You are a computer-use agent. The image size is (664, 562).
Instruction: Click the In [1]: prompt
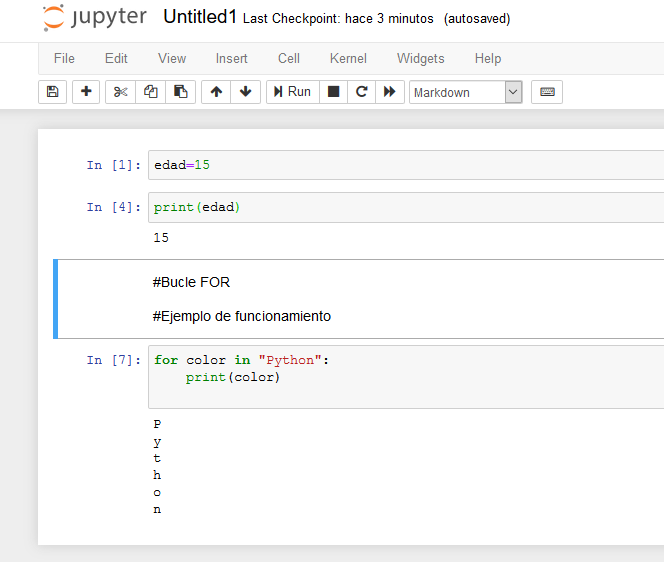[113, 165]
